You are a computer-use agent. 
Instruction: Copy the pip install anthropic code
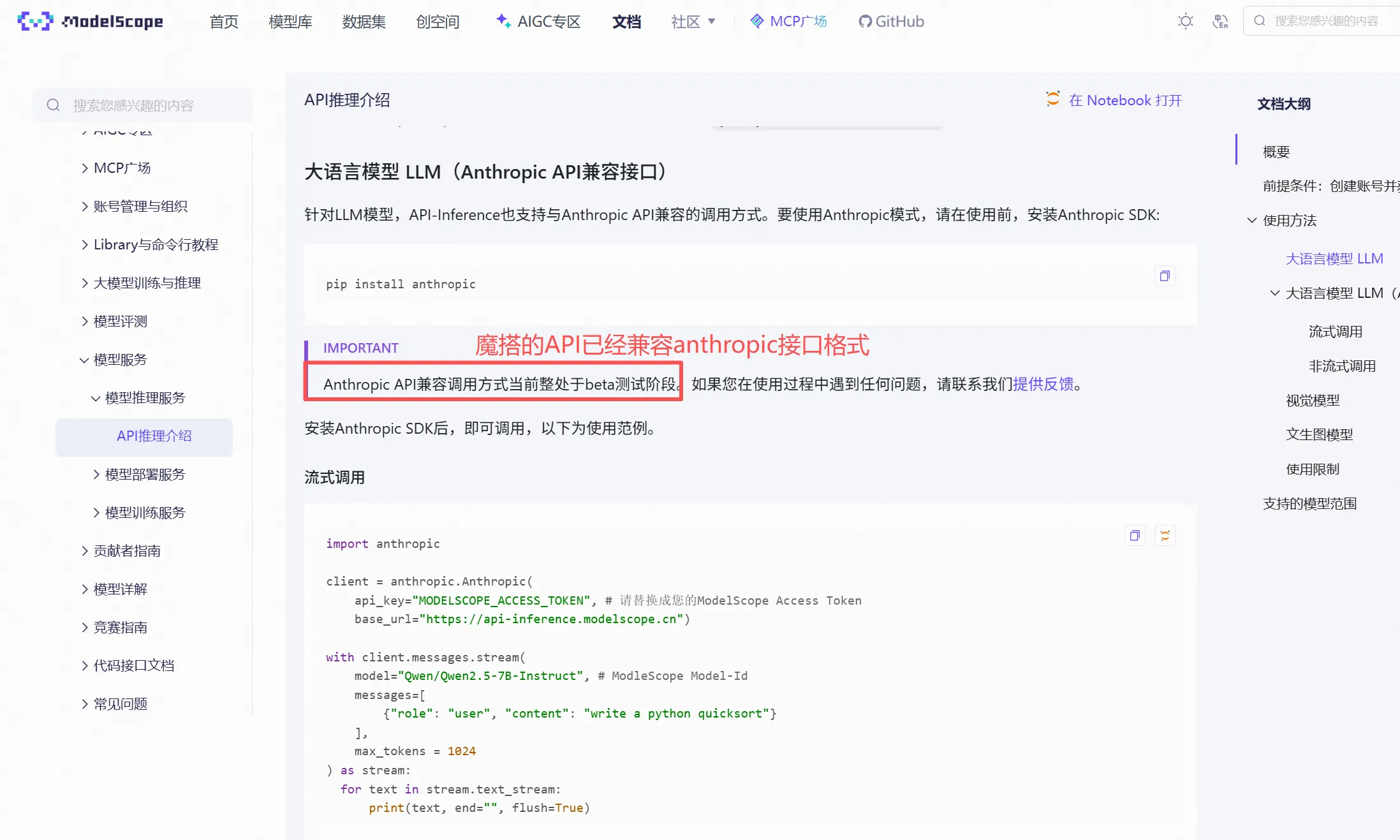[x=1165, y=276]
